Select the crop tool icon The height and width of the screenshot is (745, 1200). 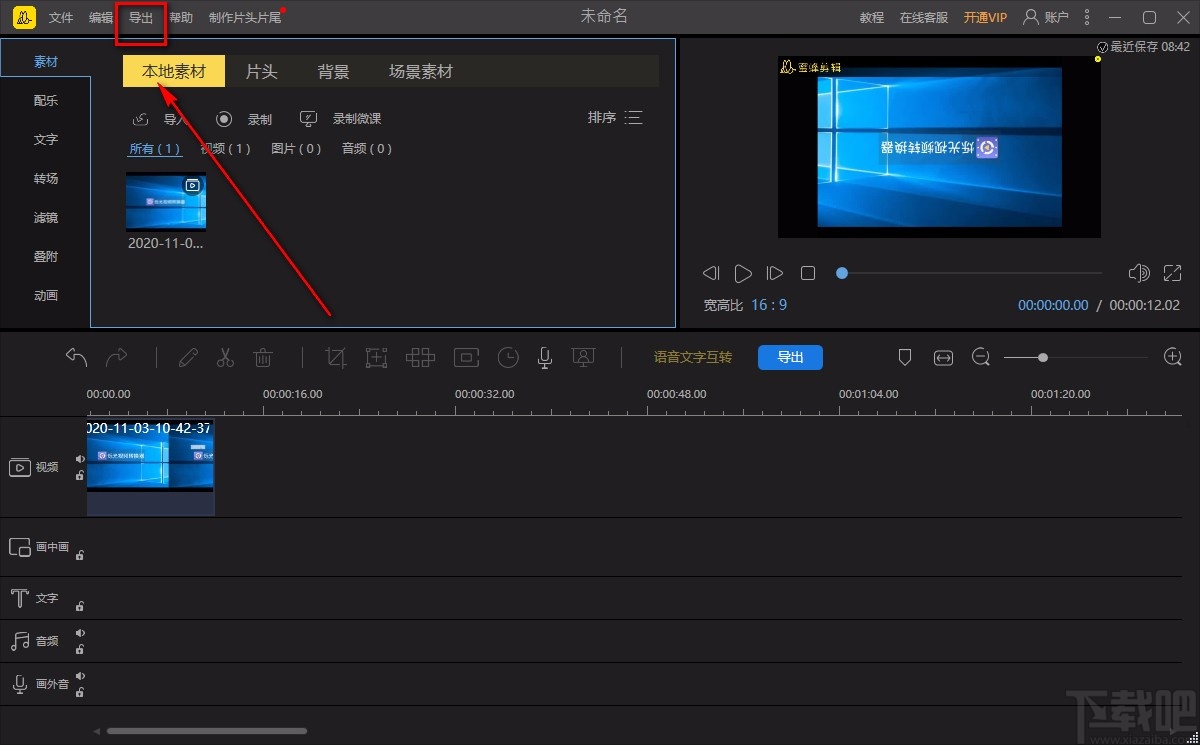point(337,357)
